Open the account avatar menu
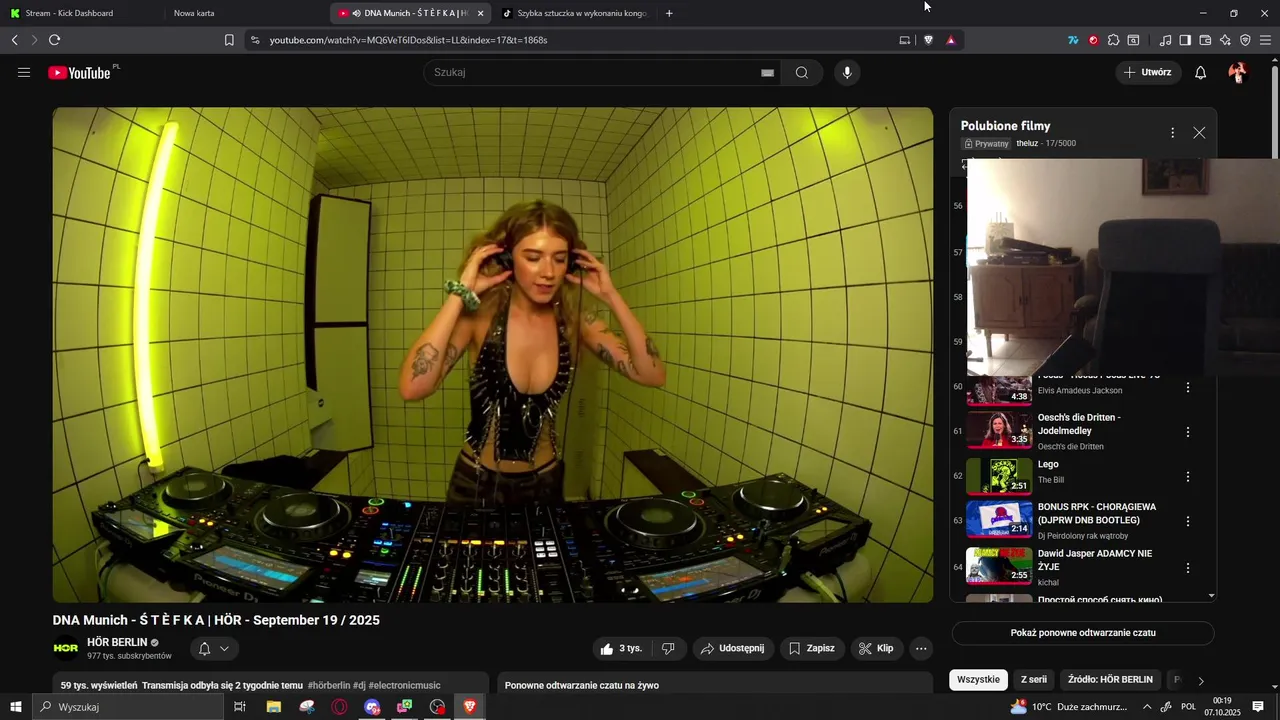Image resolution: width=1280 pixels, height=720 pixels. point(1238,72)
